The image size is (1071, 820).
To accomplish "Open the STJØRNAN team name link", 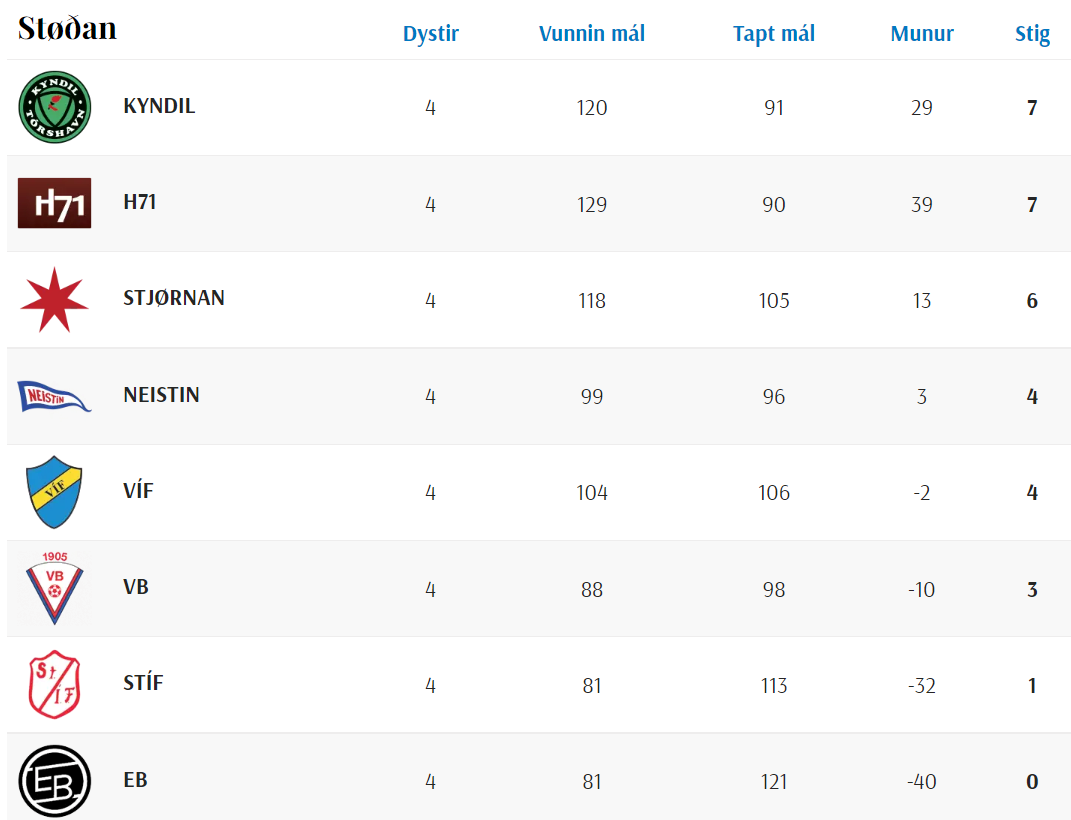I will click(x=174, y=298).
